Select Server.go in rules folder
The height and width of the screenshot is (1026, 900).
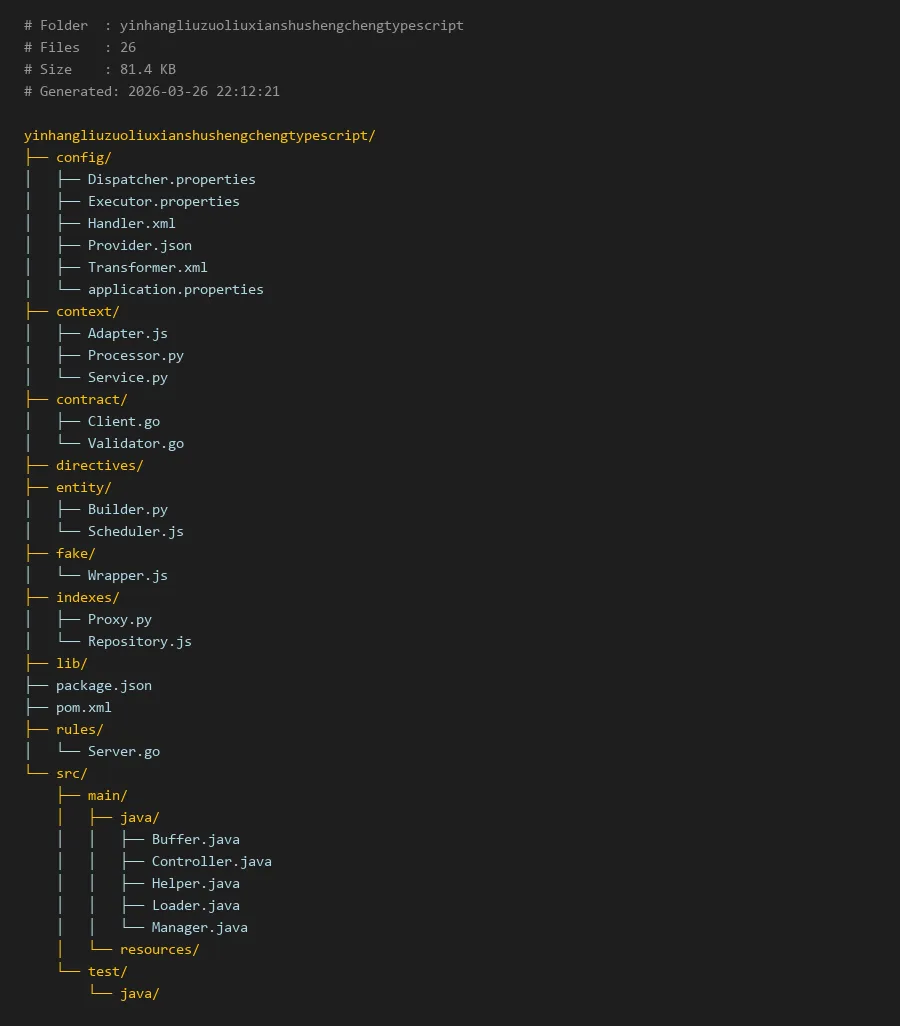click(x=123, y=751)
